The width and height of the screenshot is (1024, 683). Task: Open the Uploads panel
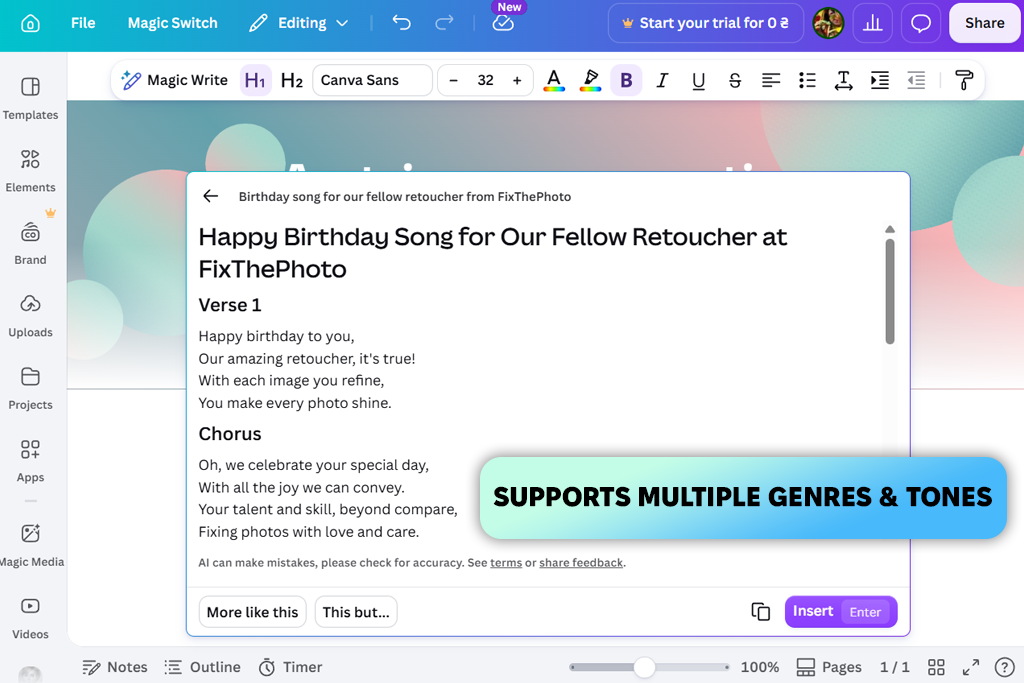(x=30, y=316)
